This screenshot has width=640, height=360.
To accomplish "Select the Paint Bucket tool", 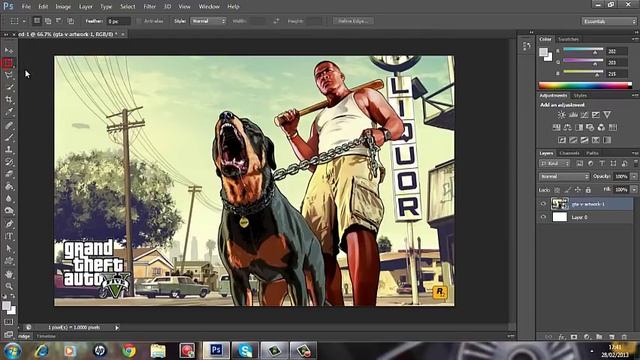I will (9, 187).
